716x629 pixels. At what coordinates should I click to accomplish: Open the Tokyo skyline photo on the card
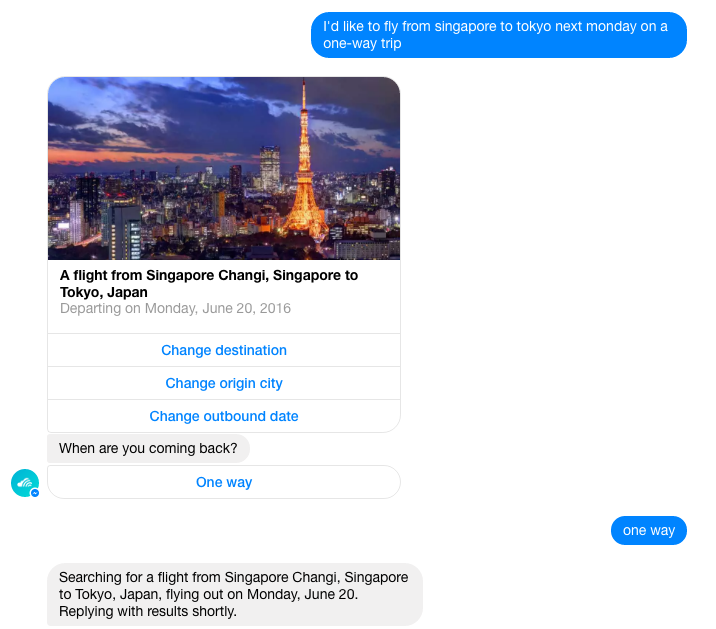[224, 168]
